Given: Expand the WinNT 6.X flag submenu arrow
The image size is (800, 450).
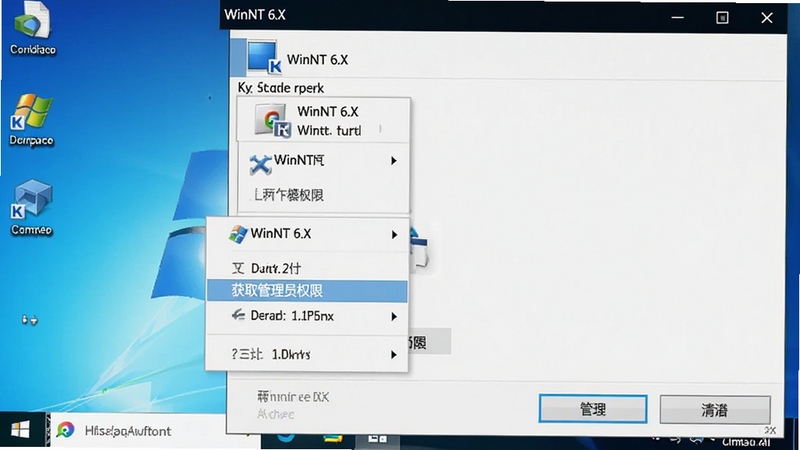Looking at the screenshot, I should pyautogui.click(x=394, y=235).
